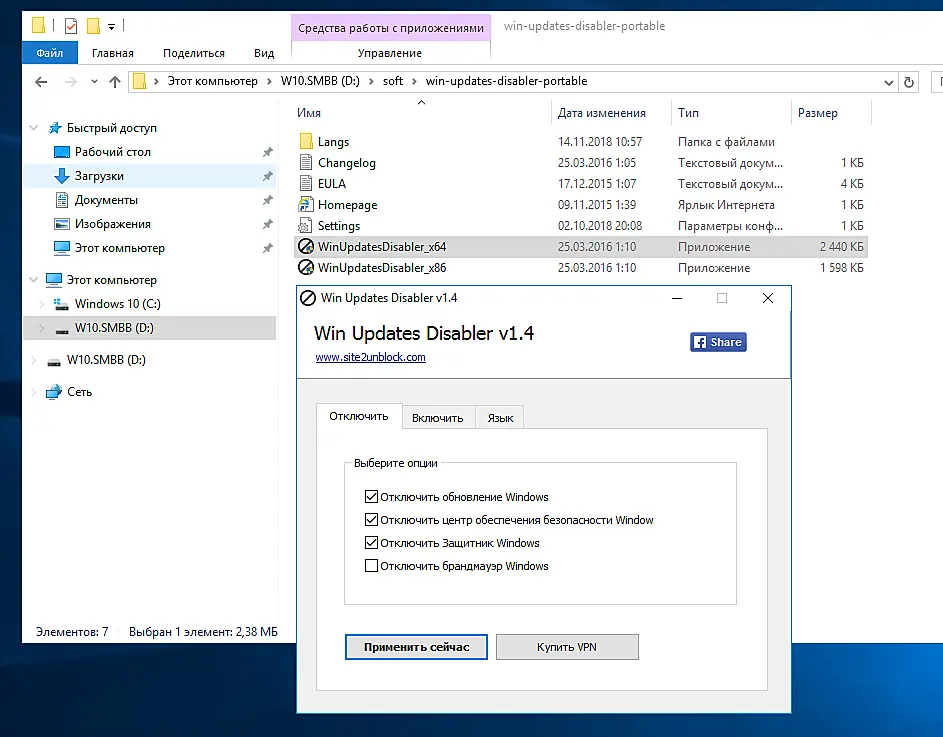Uncheck Отключить обновление Windows option

coord(371,496)
